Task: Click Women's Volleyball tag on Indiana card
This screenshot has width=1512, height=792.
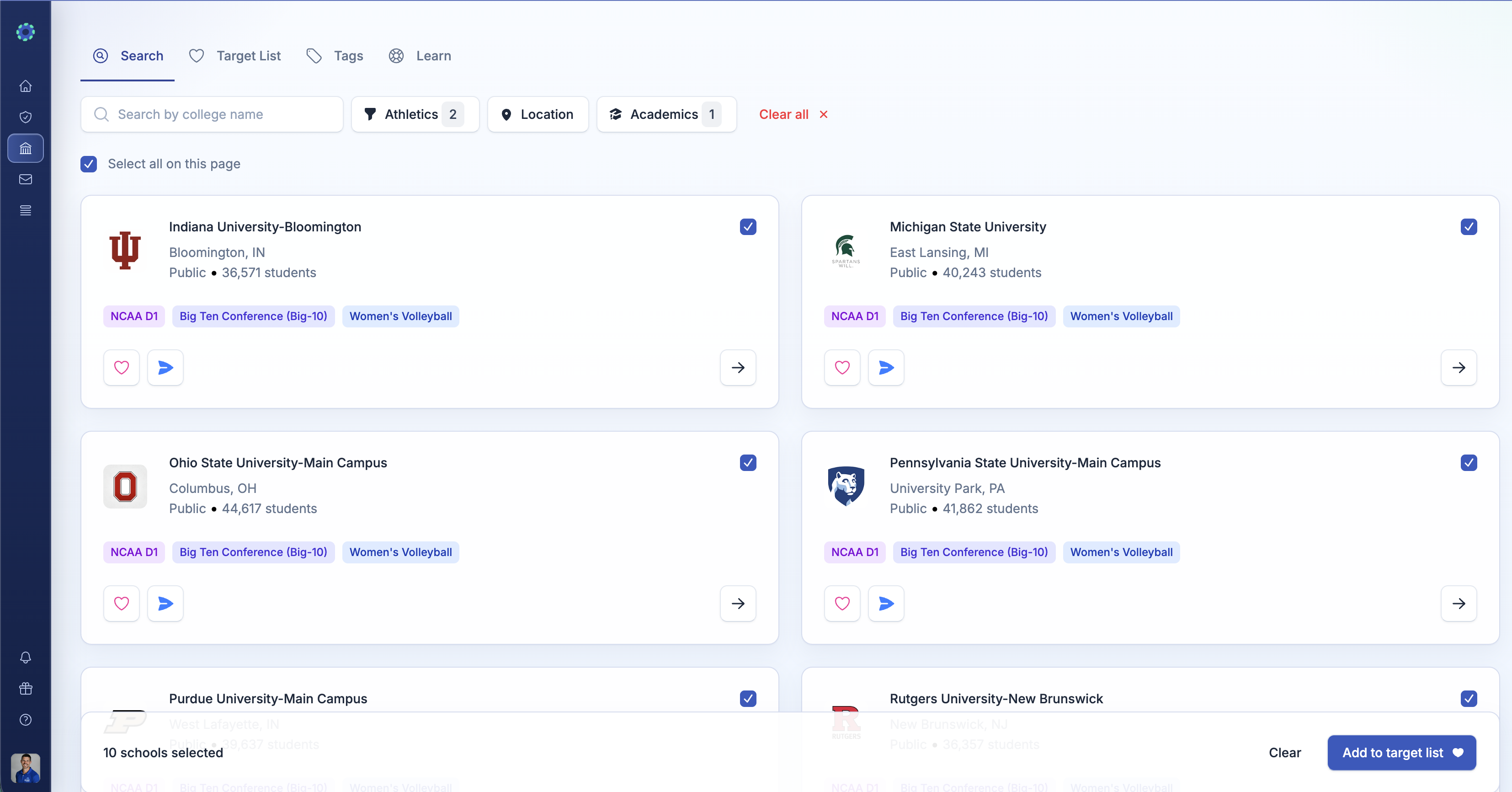Action: [x=401, y=316]
